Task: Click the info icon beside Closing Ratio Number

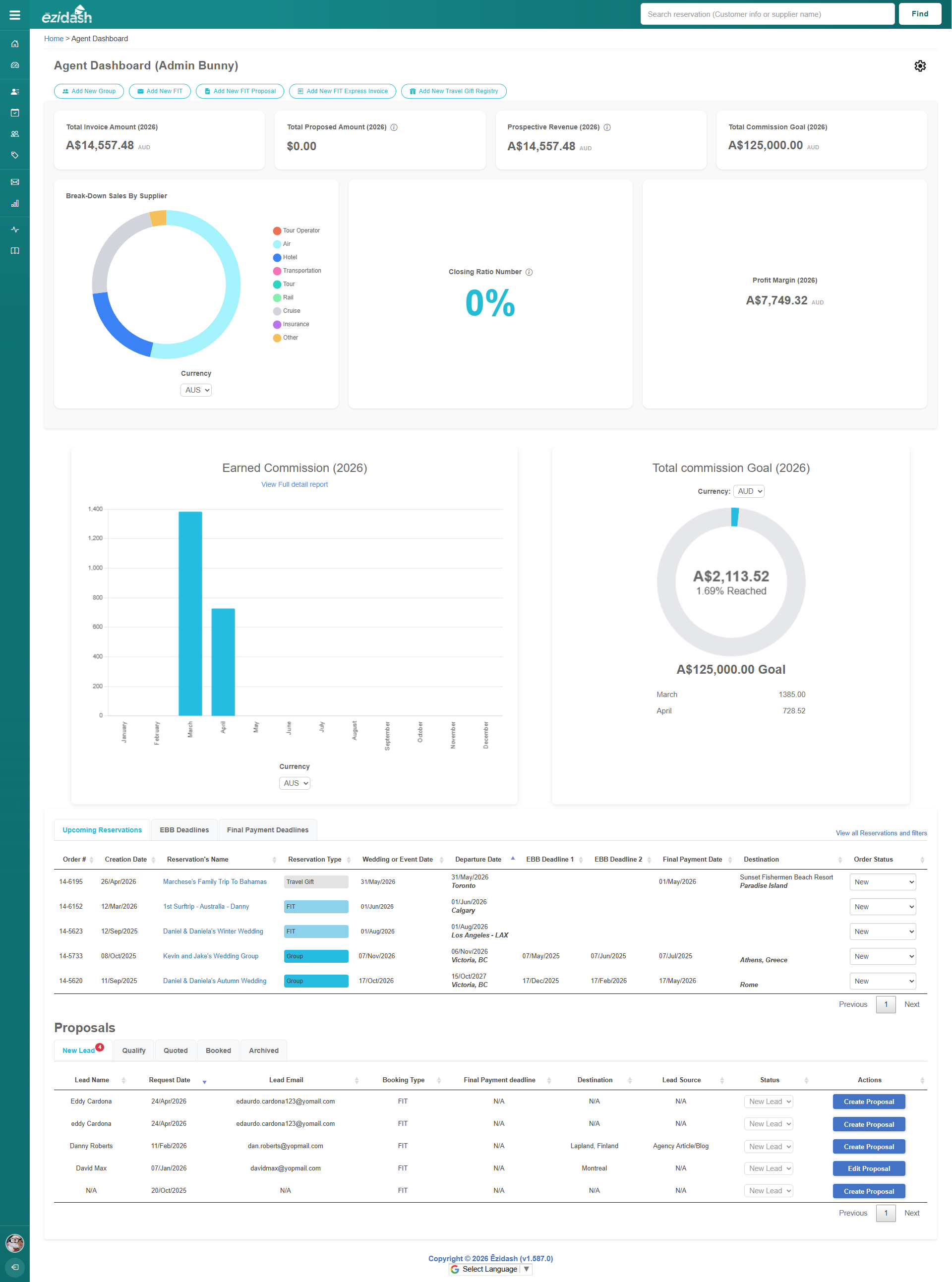Action: point(529,272)
